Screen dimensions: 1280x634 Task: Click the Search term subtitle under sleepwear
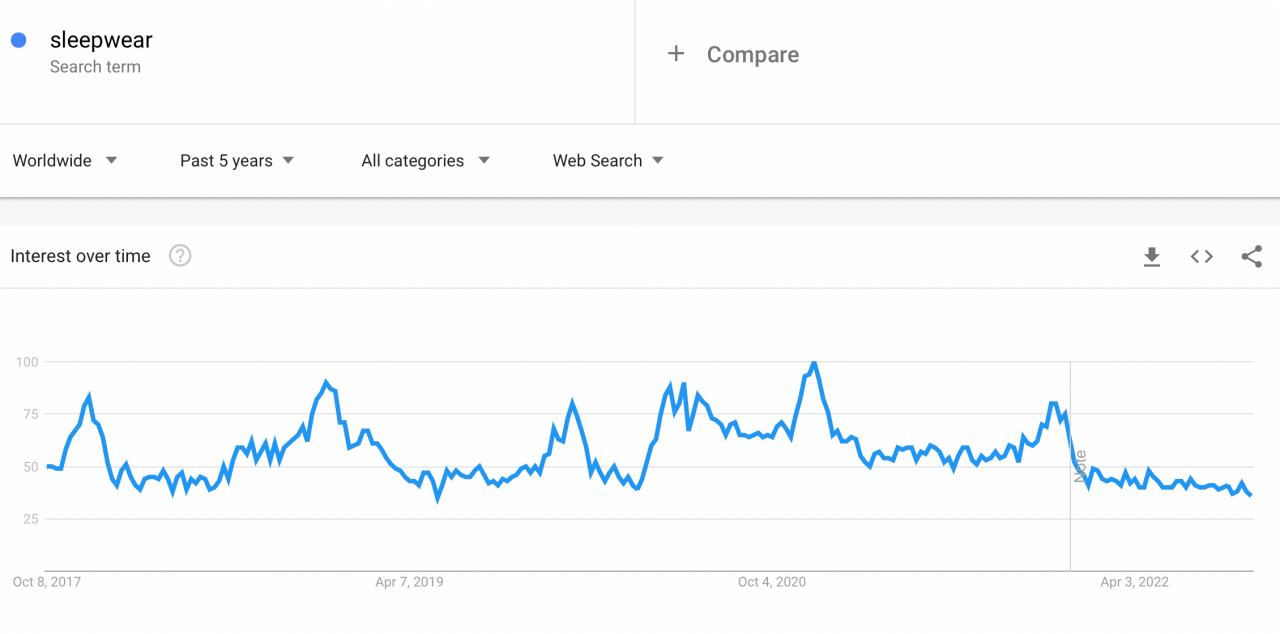pyautogui.click(x=95, y=66)
